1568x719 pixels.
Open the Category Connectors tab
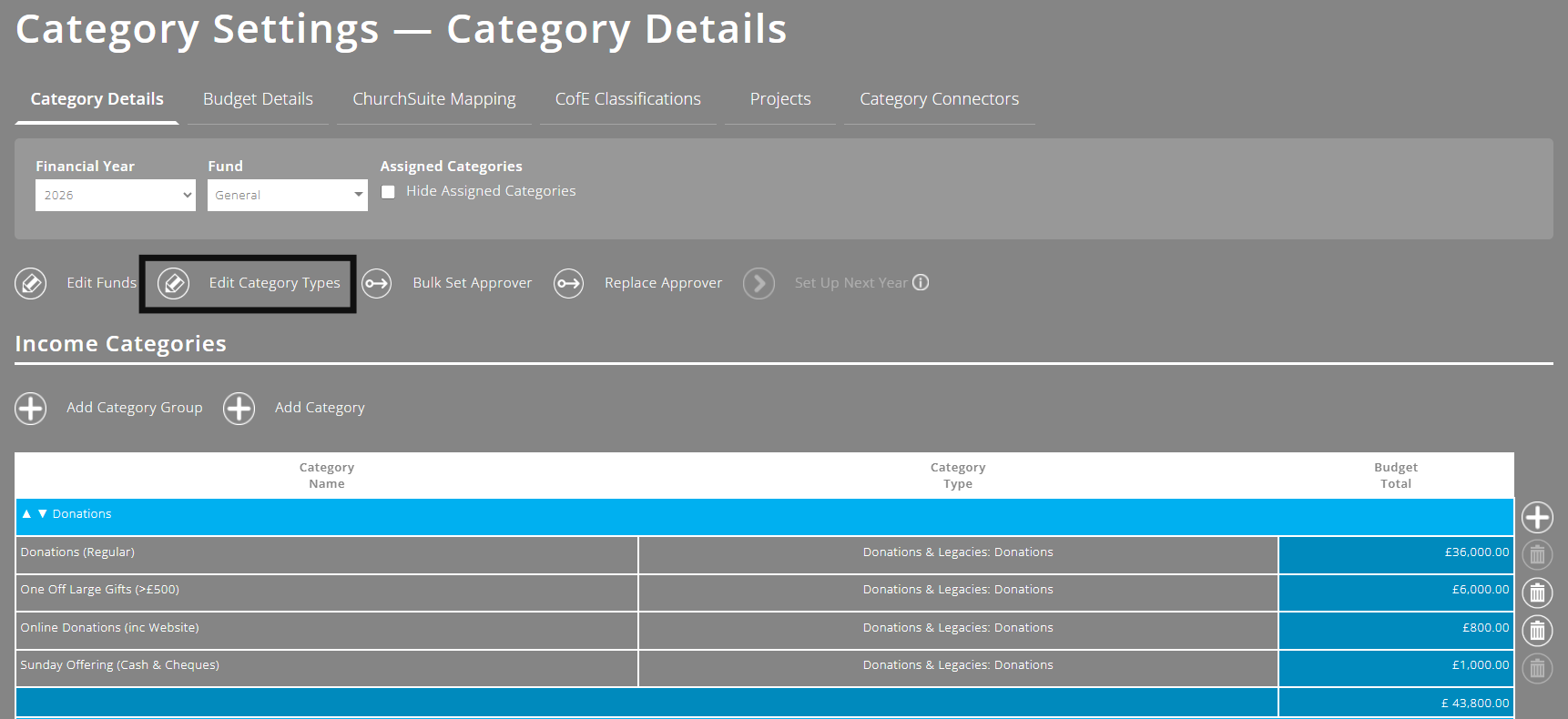click(x=939, y=99)
